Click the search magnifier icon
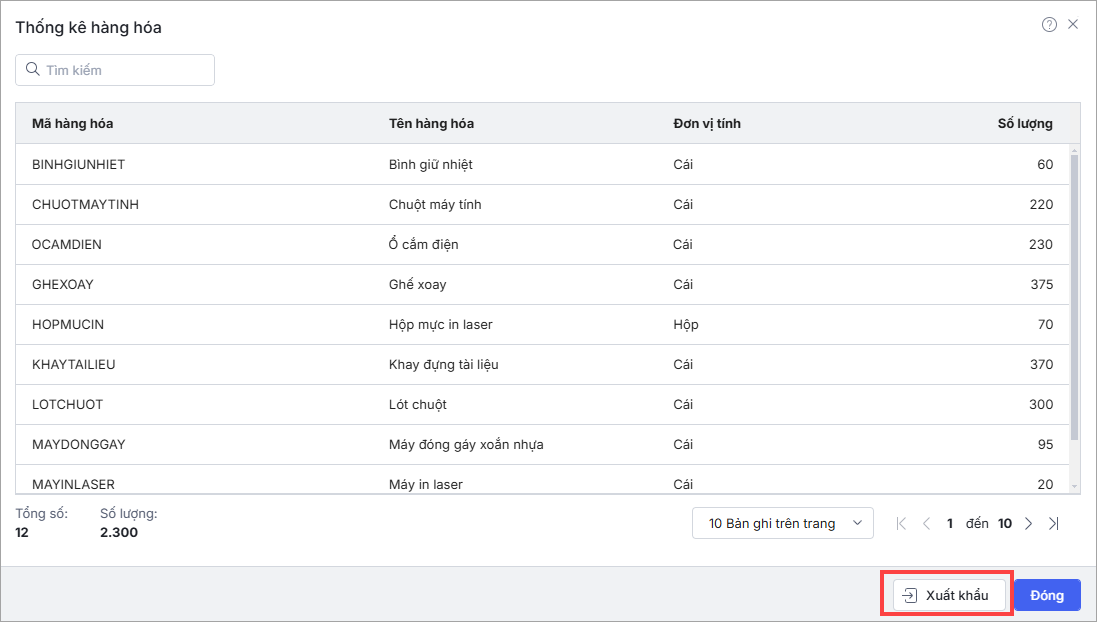Screen dimensions: 1097x622 point(32,70)
